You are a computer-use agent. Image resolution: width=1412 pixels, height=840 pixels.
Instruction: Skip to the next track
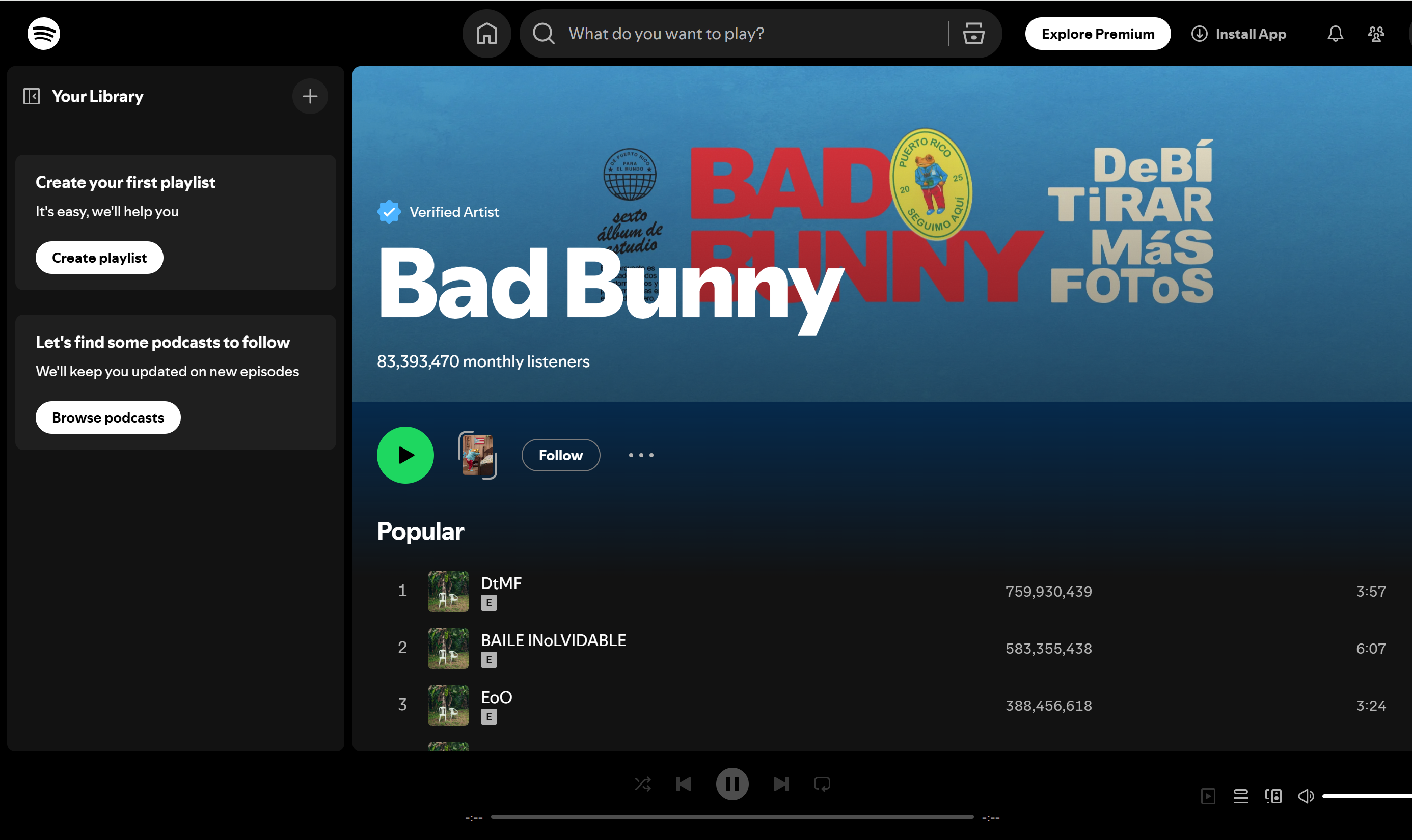pyautogui.click(x=780, y=783)
